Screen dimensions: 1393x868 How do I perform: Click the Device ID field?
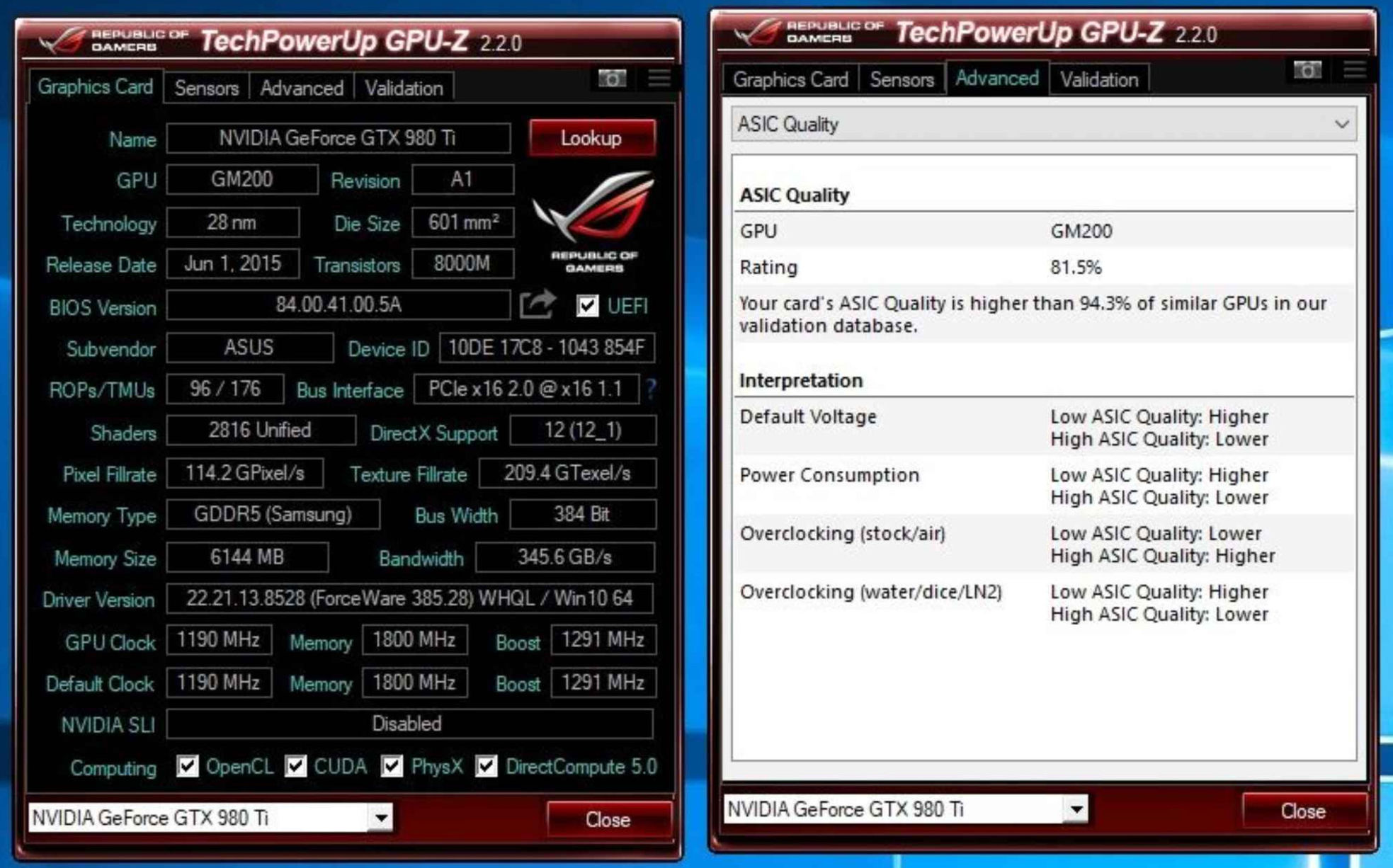click(x=547, y=348)
